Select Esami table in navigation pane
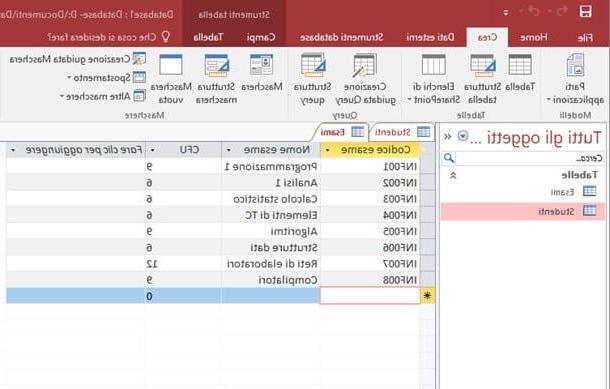This screenshot has height=389, width=610. (523, 191)
